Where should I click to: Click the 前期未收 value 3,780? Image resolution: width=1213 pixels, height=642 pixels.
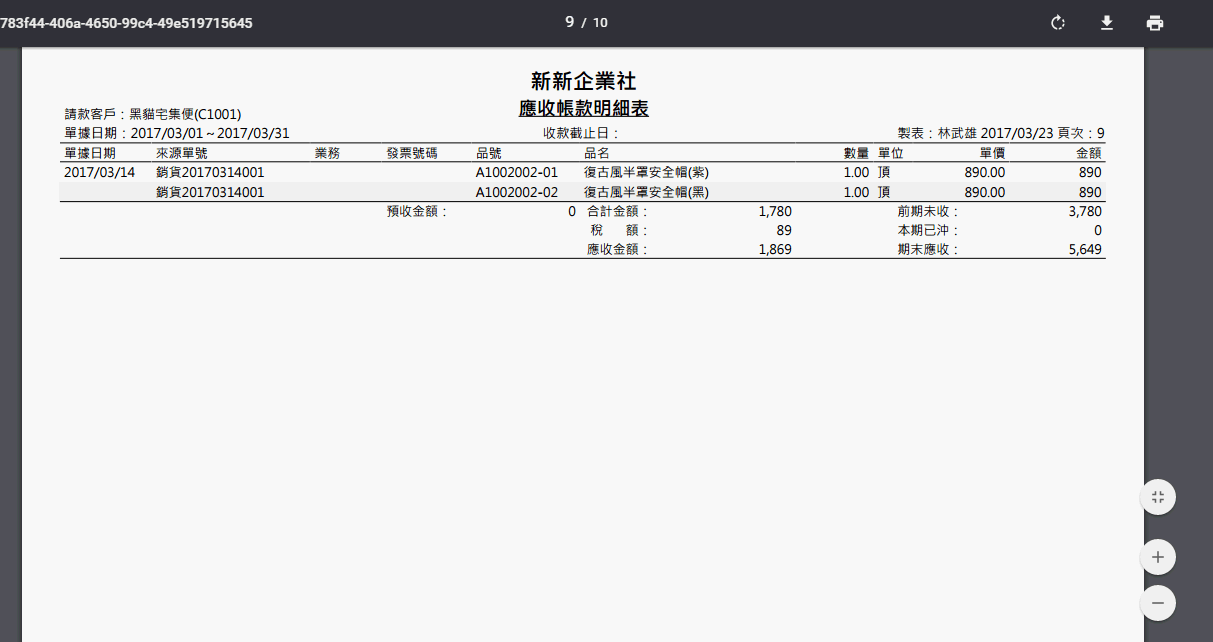coord(1085,211)
